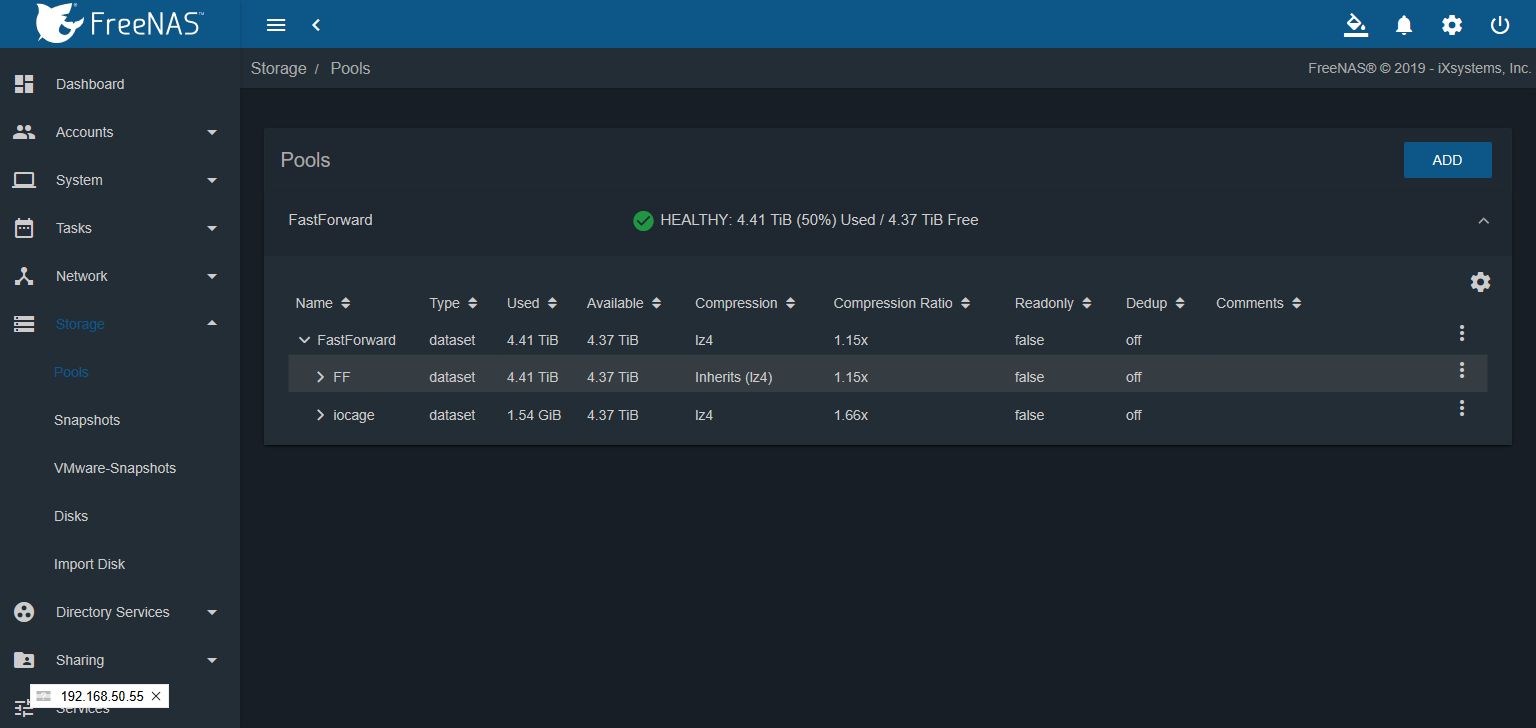Image resolution: width=1536 pixels, height=728 pixels.
Task: Sort table by Available column
Action: pyautogui.click(x=656, y=303)
